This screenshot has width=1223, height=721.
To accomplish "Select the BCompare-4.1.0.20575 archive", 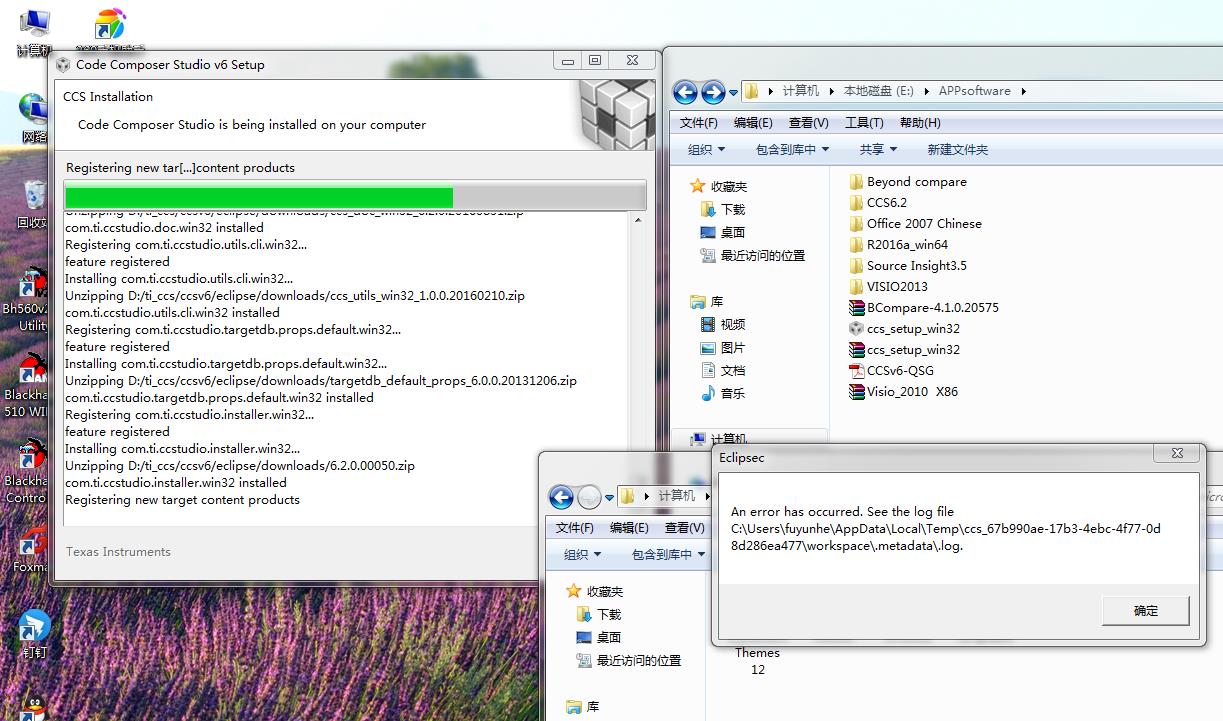I will (x=924, y=308).
